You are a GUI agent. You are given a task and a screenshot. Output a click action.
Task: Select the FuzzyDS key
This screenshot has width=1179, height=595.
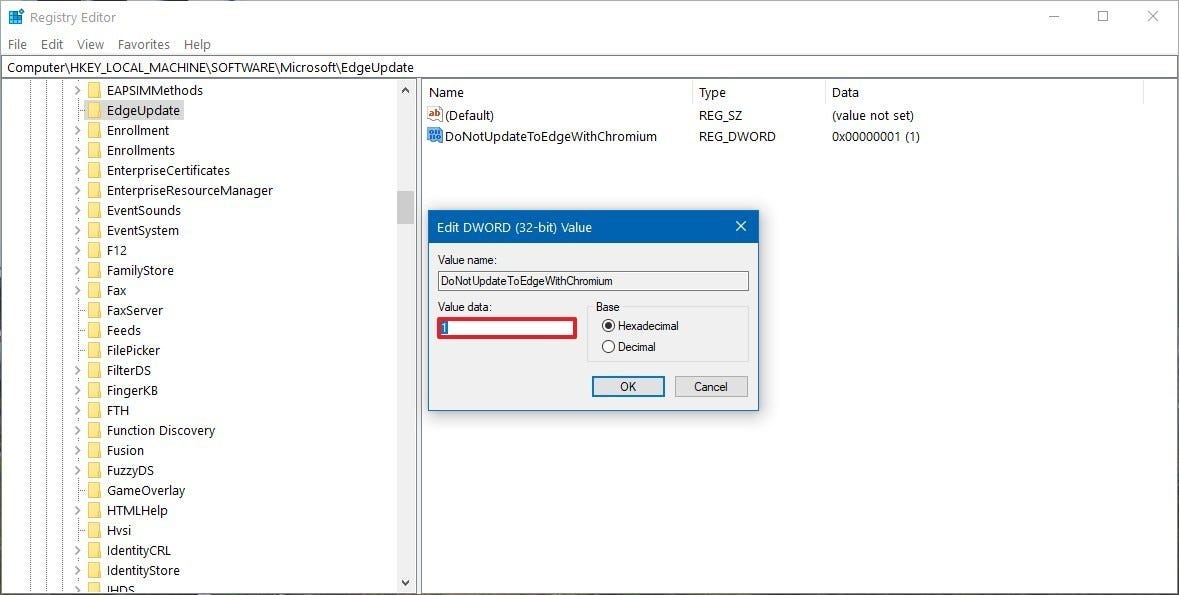pos(130,470)
